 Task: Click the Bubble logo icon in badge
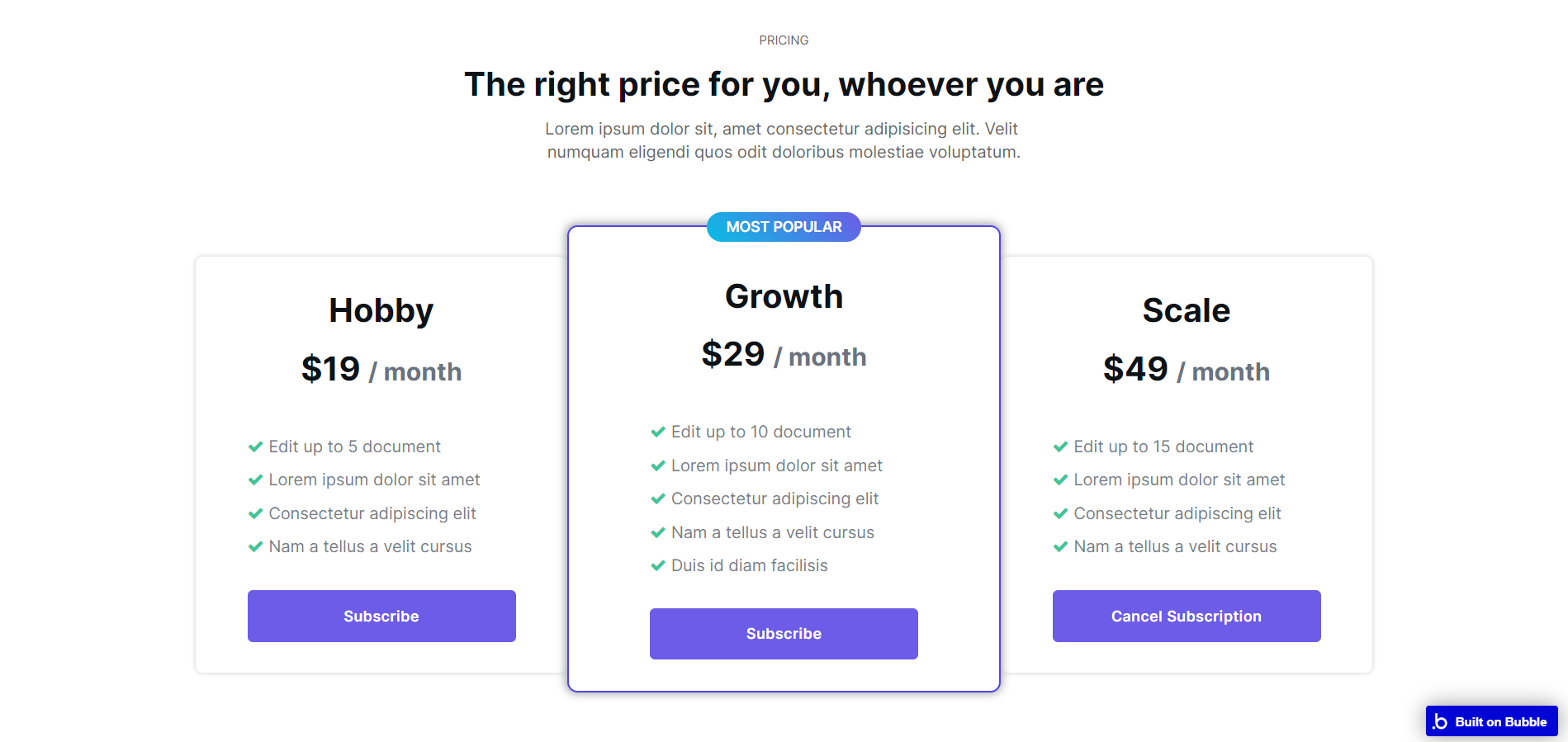[1440, 721]
